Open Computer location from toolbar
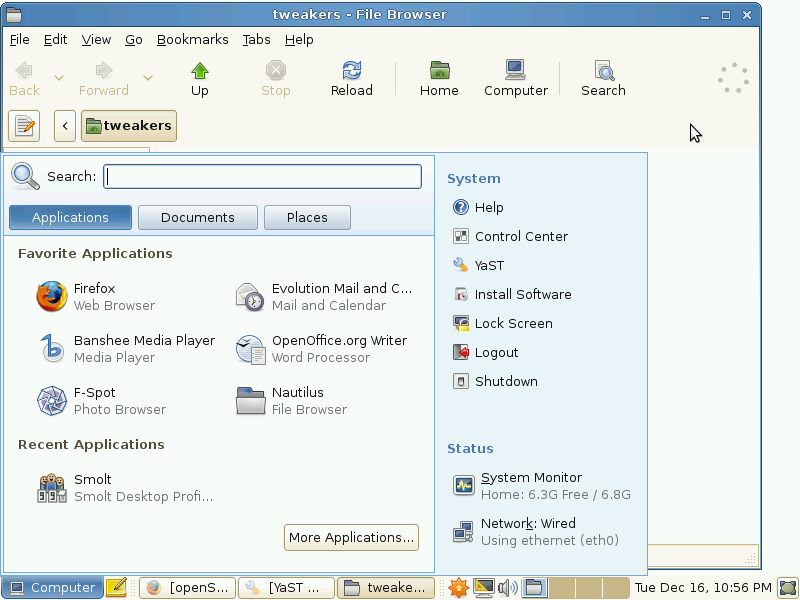Screen dimensions: 800x600 pos(515,79)
